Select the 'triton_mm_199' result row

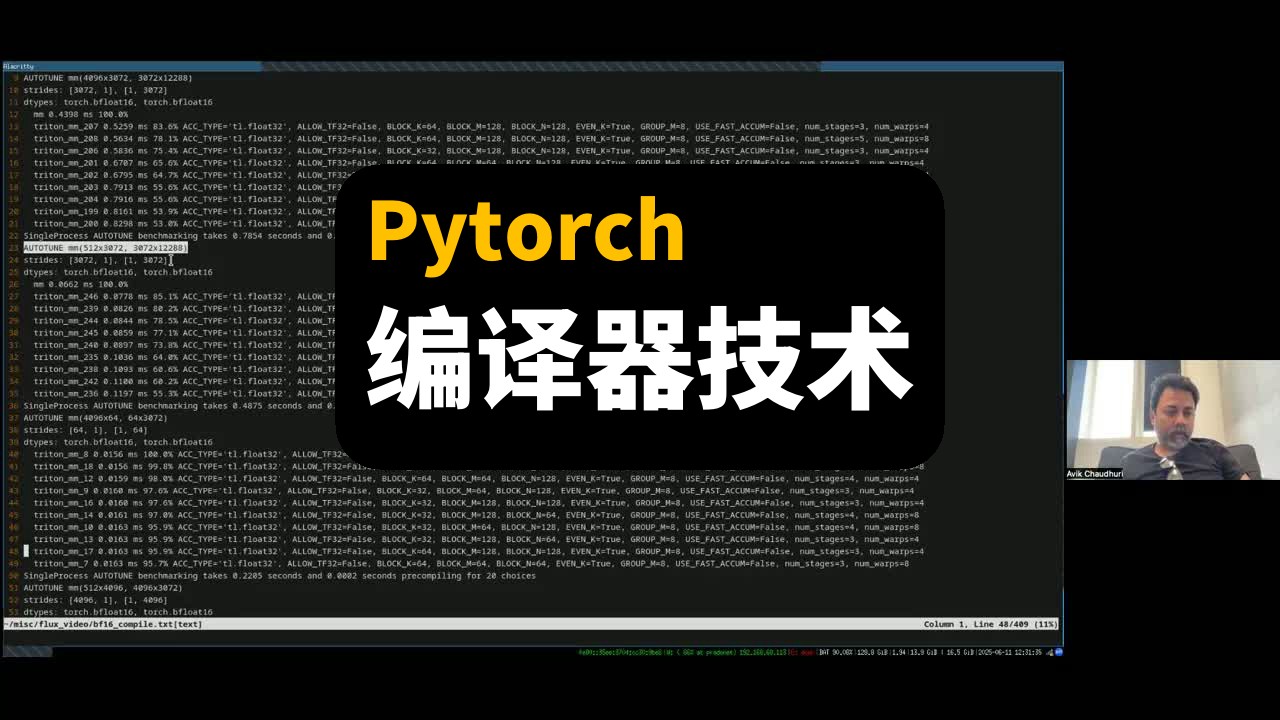point(186,211)
